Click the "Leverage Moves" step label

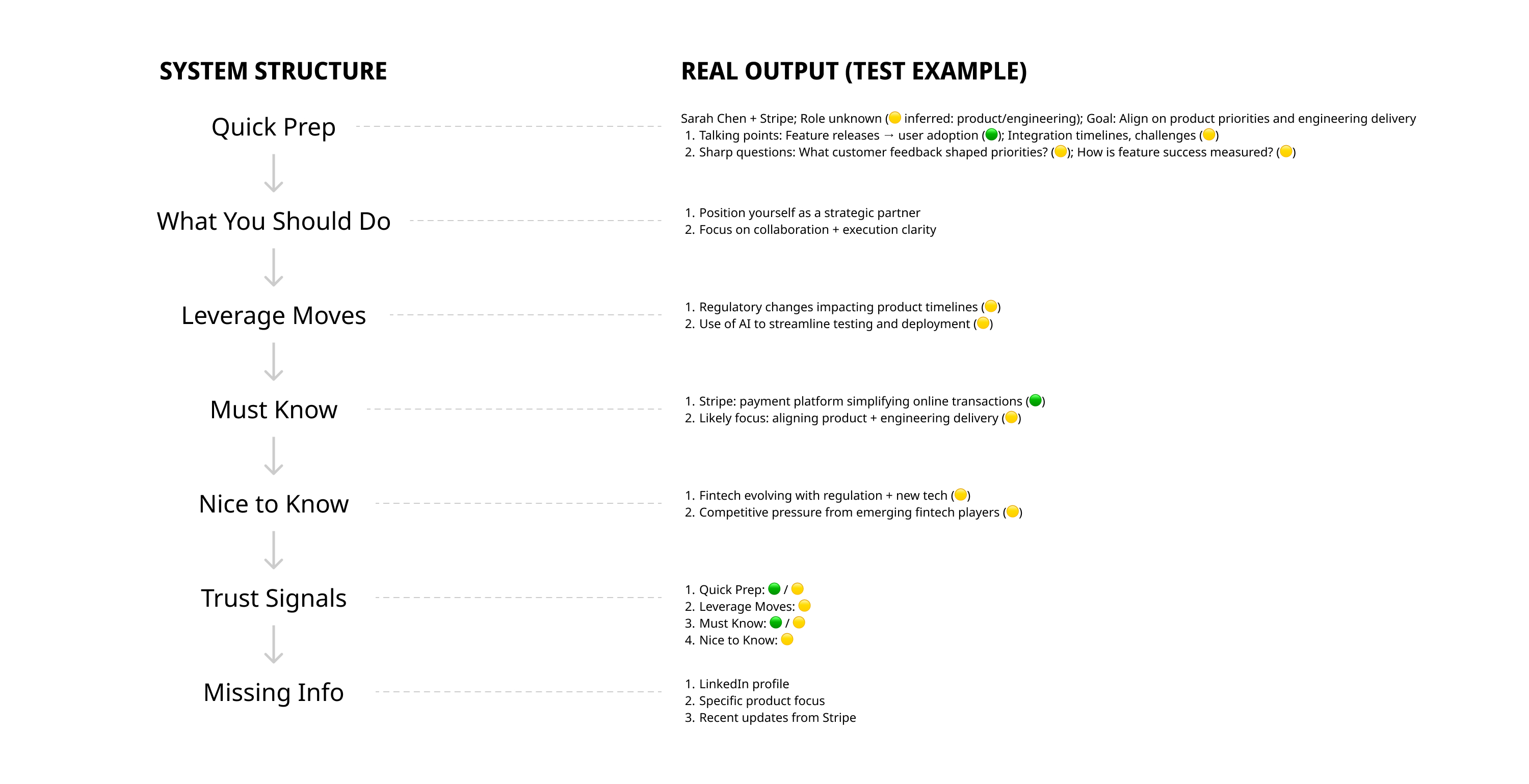273,316
